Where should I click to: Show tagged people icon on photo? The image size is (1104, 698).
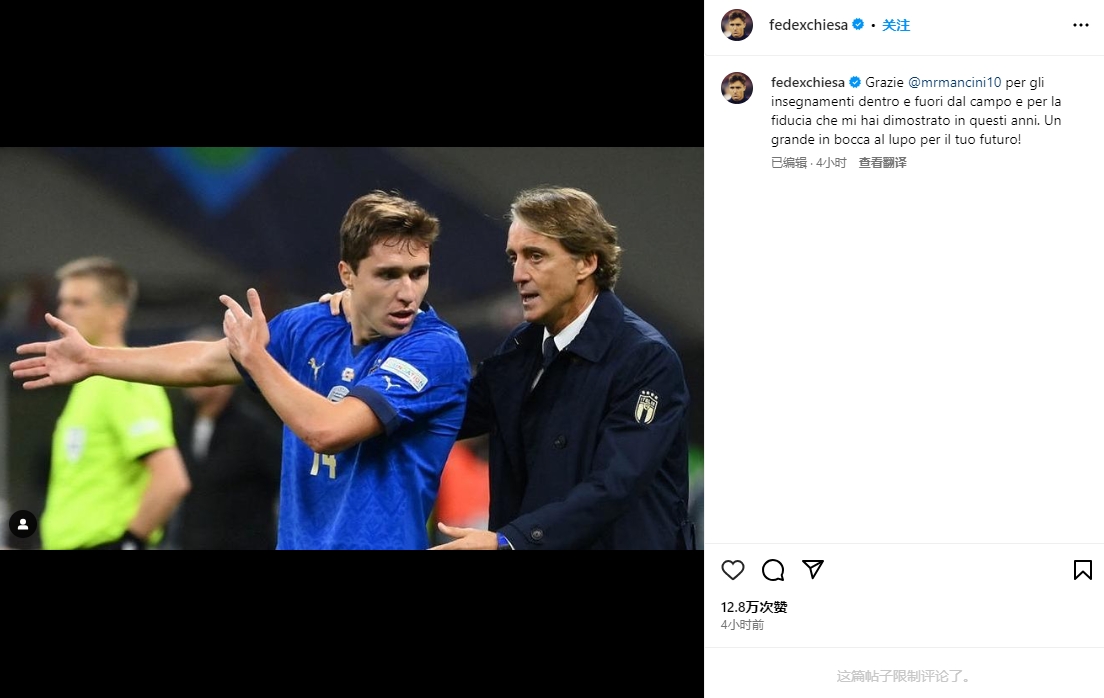coord(23,524)
